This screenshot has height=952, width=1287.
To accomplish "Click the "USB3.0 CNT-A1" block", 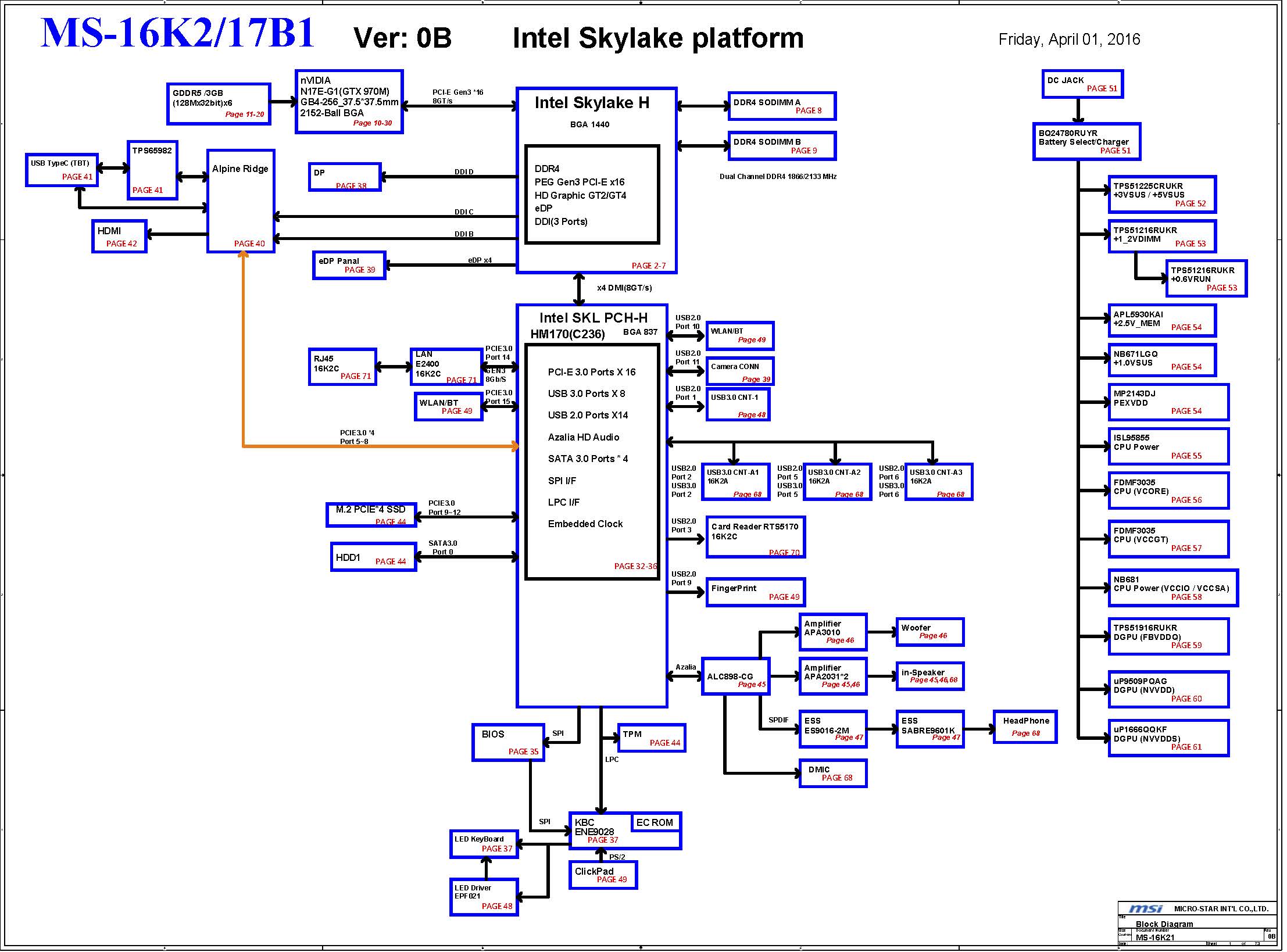I will [x=735, y=482].
